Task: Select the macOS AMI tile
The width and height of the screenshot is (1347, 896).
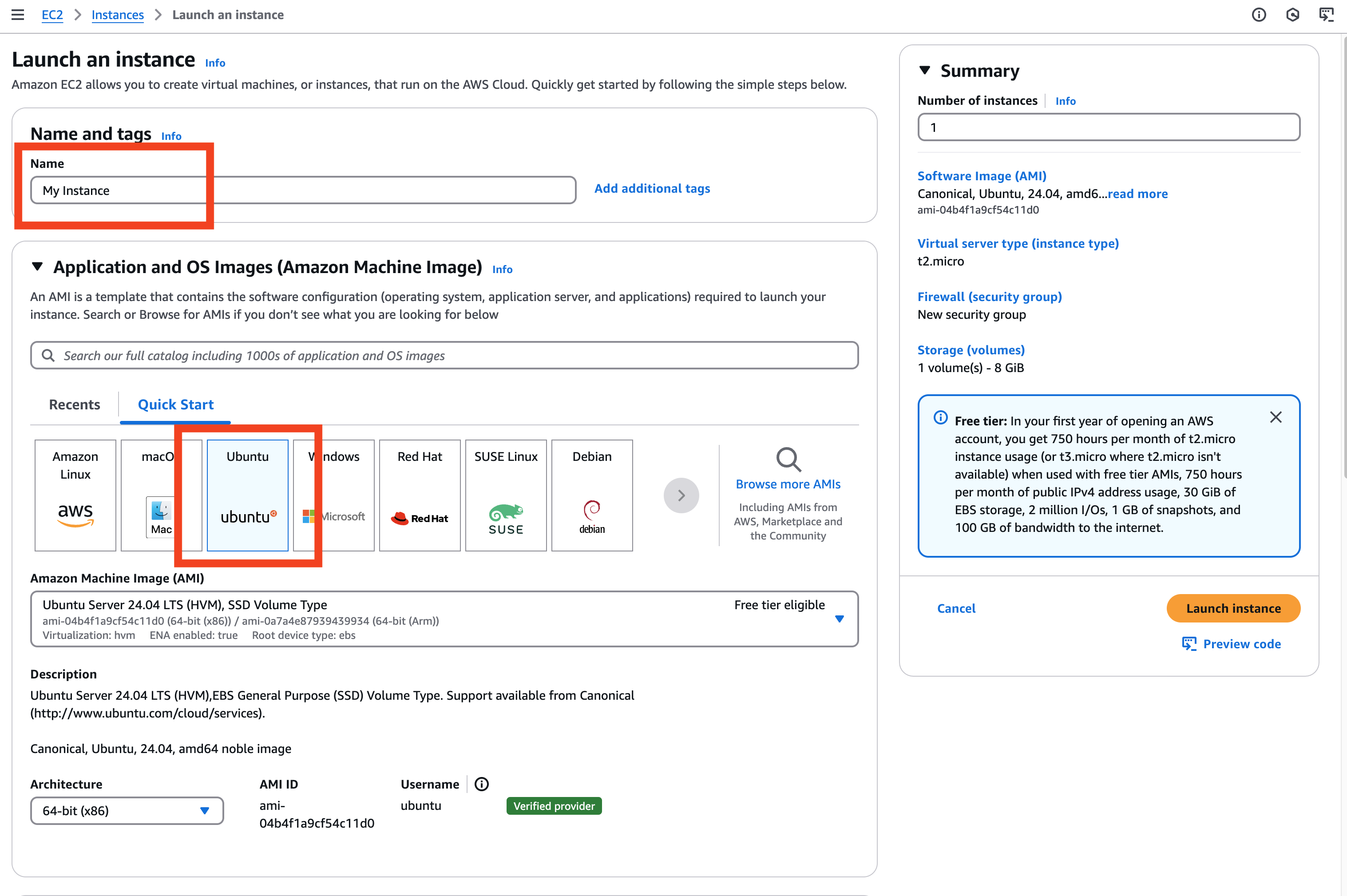Action: coord(162,495)
